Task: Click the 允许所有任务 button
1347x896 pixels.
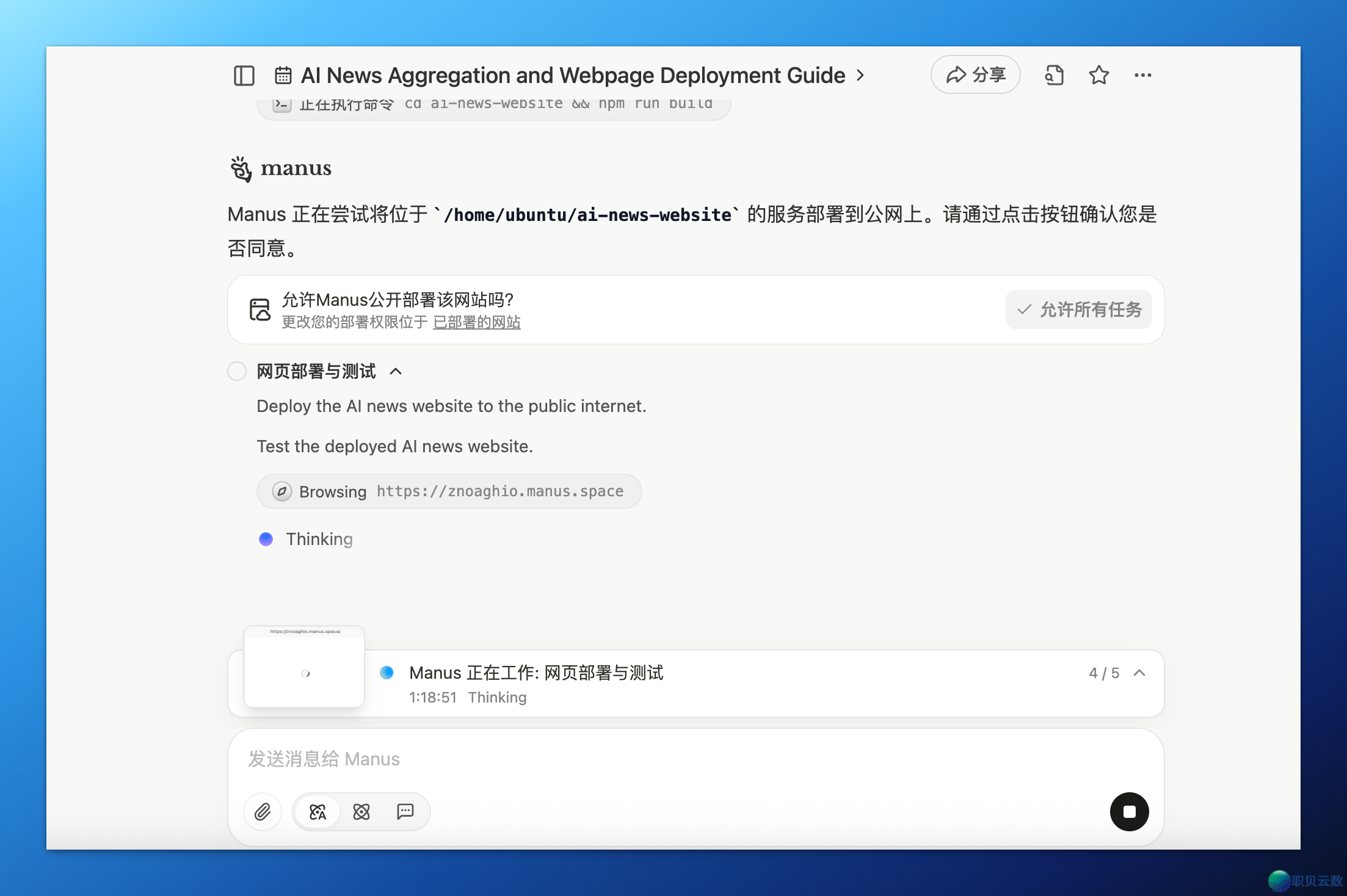Action: [1078, 309]
